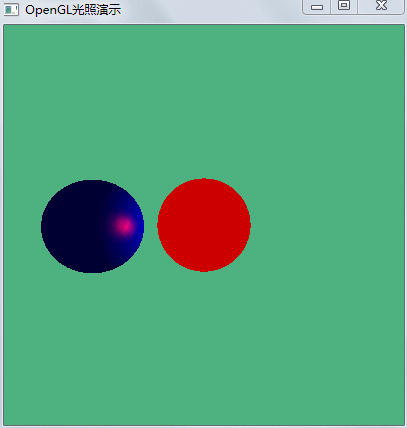407x428 pixels.
Task: Click the window title 'OpenGL光照演示'
Action: coord(73,10)
